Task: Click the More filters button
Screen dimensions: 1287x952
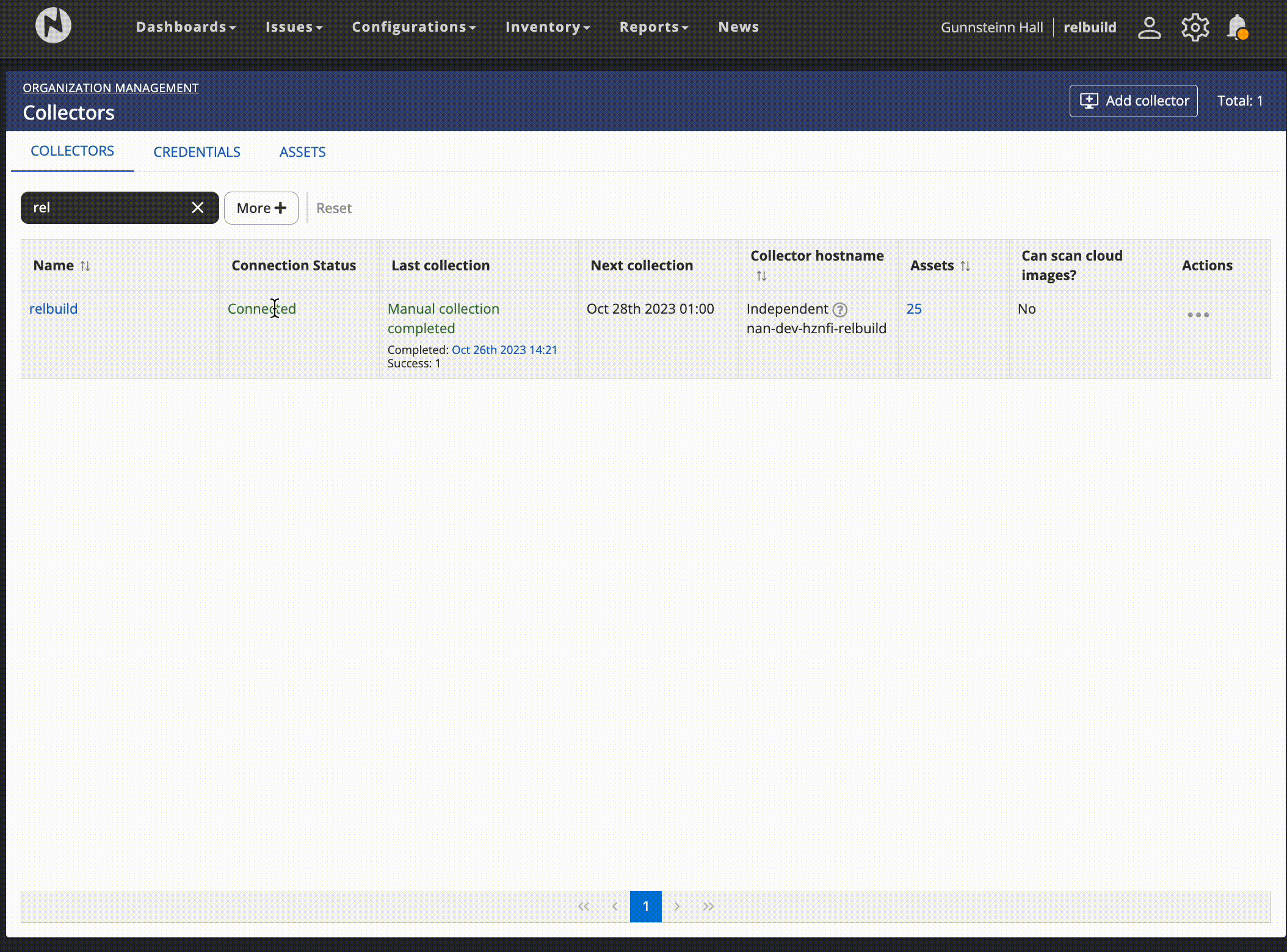Action: [261, 208]
